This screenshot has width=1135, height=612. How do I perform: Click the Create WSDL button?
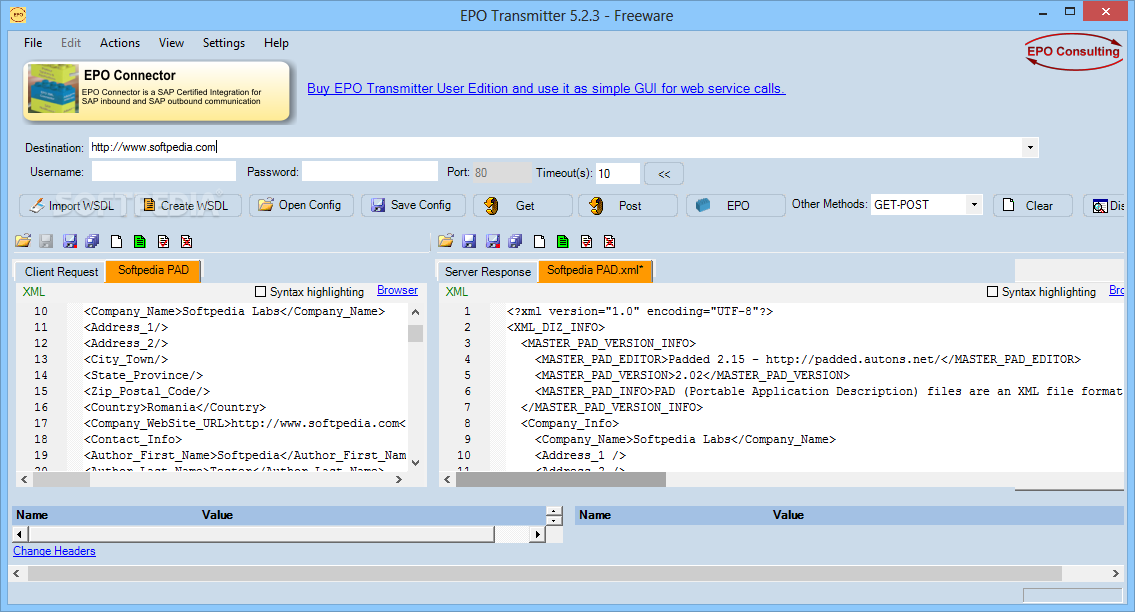point(187,206)
